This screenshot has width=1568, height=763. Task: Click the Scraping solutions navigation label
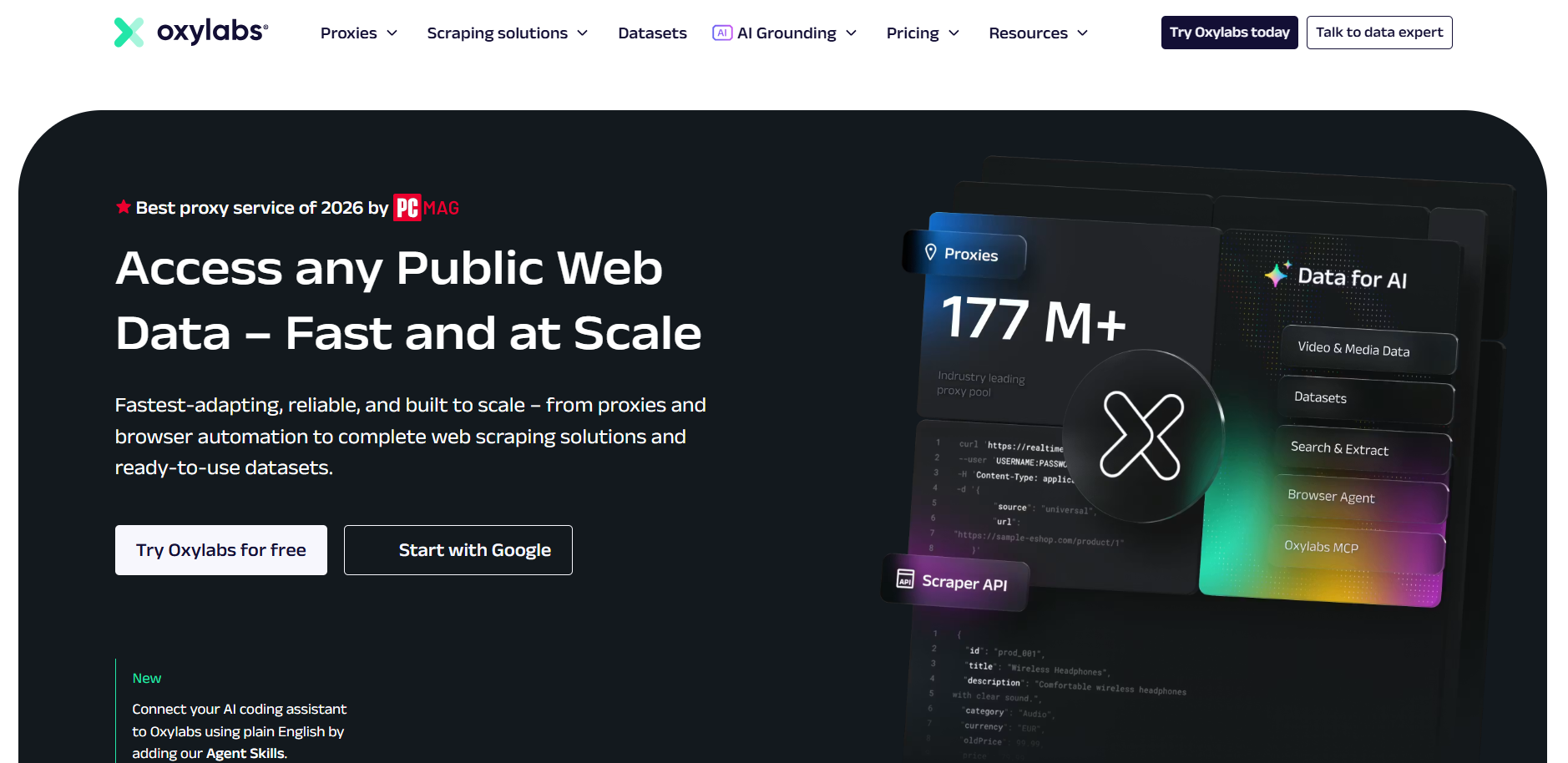(x=497, y=33)
